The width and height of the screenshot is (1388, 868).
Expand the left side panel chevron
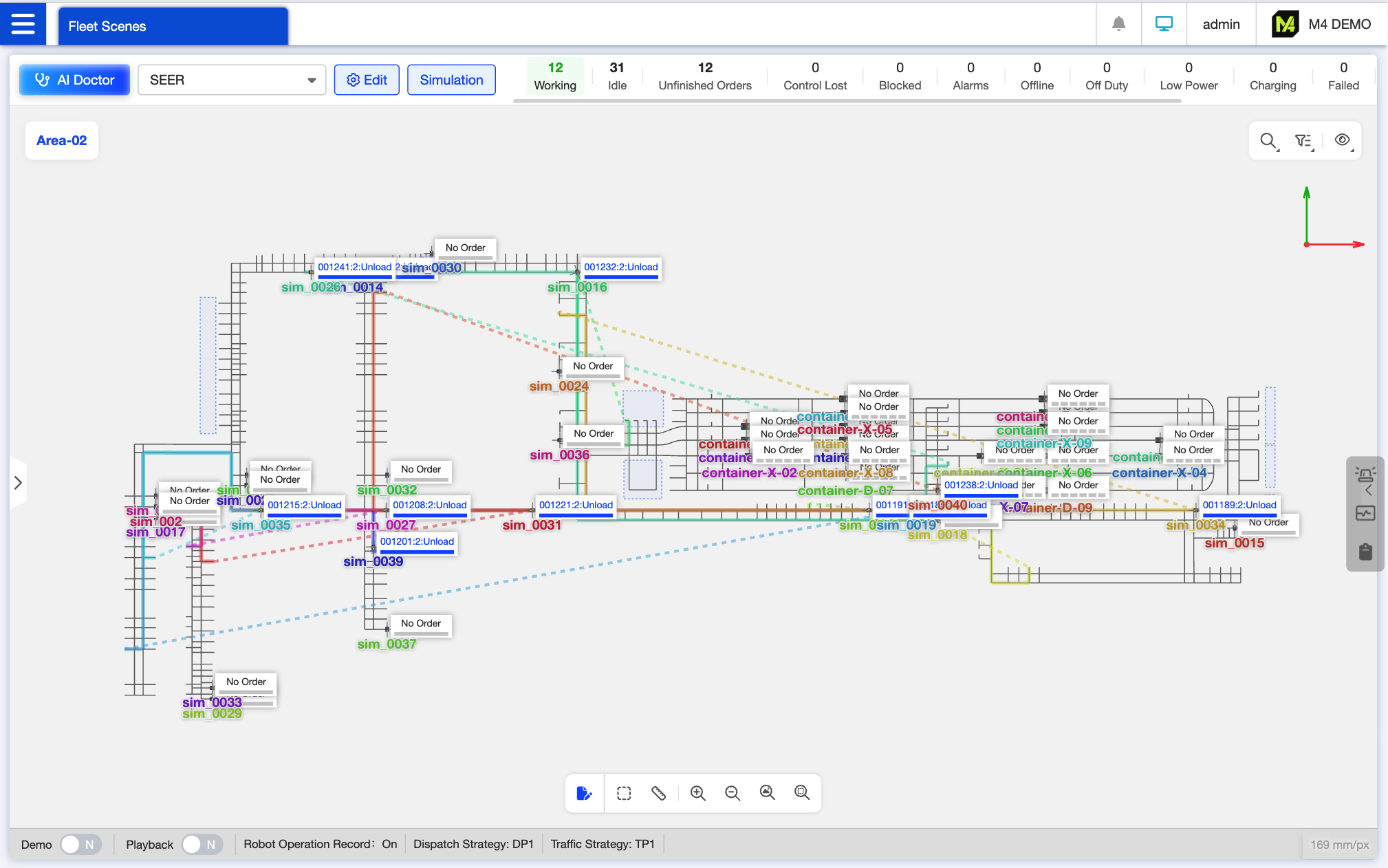(x=18, y=483)
